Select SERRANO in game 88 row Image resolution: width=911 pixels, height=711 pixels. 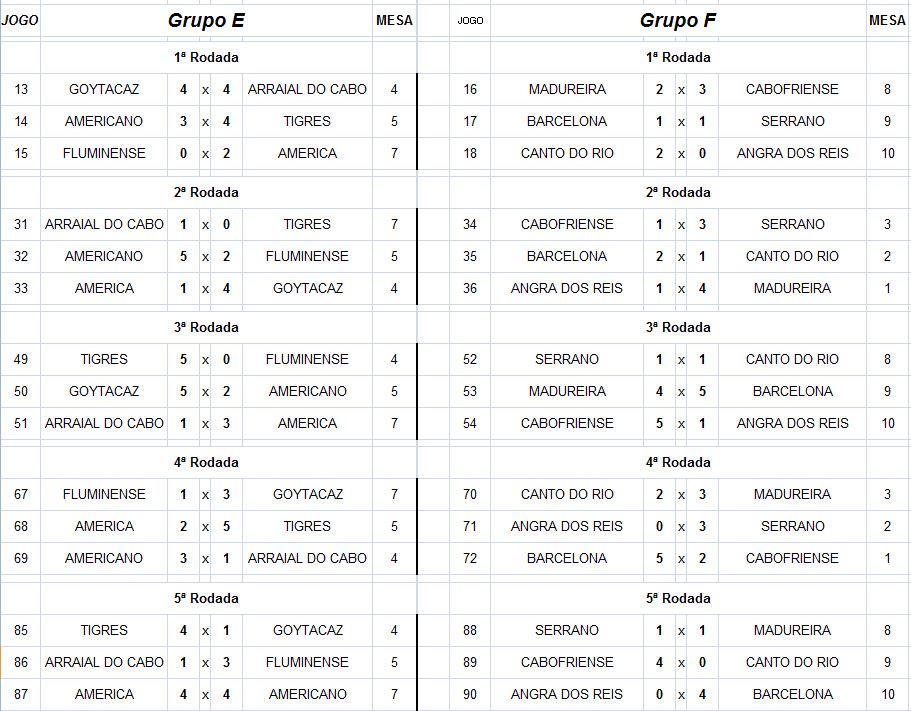click(567, 630)
